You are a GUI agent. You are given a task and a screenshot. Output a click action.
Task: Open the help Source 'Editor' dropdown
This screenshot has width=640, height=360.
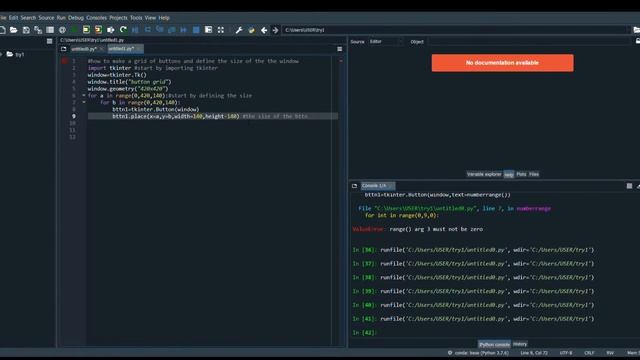click(x=385, y=42)
